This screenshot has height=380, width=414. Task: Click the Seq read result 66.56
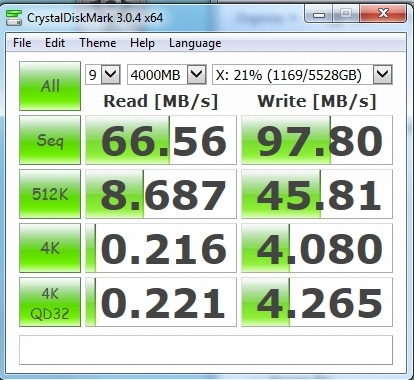click(x=161, y=140)
